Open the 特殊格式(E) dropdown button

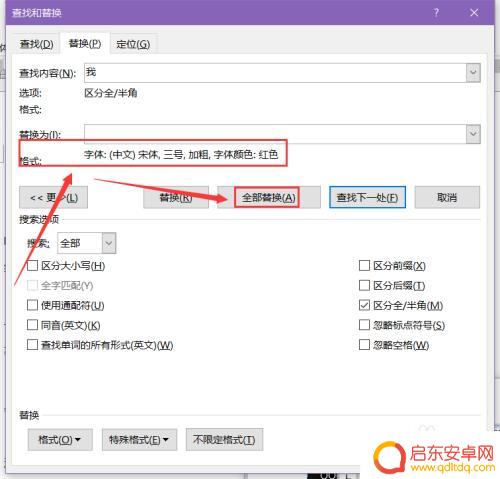(139, 440)
